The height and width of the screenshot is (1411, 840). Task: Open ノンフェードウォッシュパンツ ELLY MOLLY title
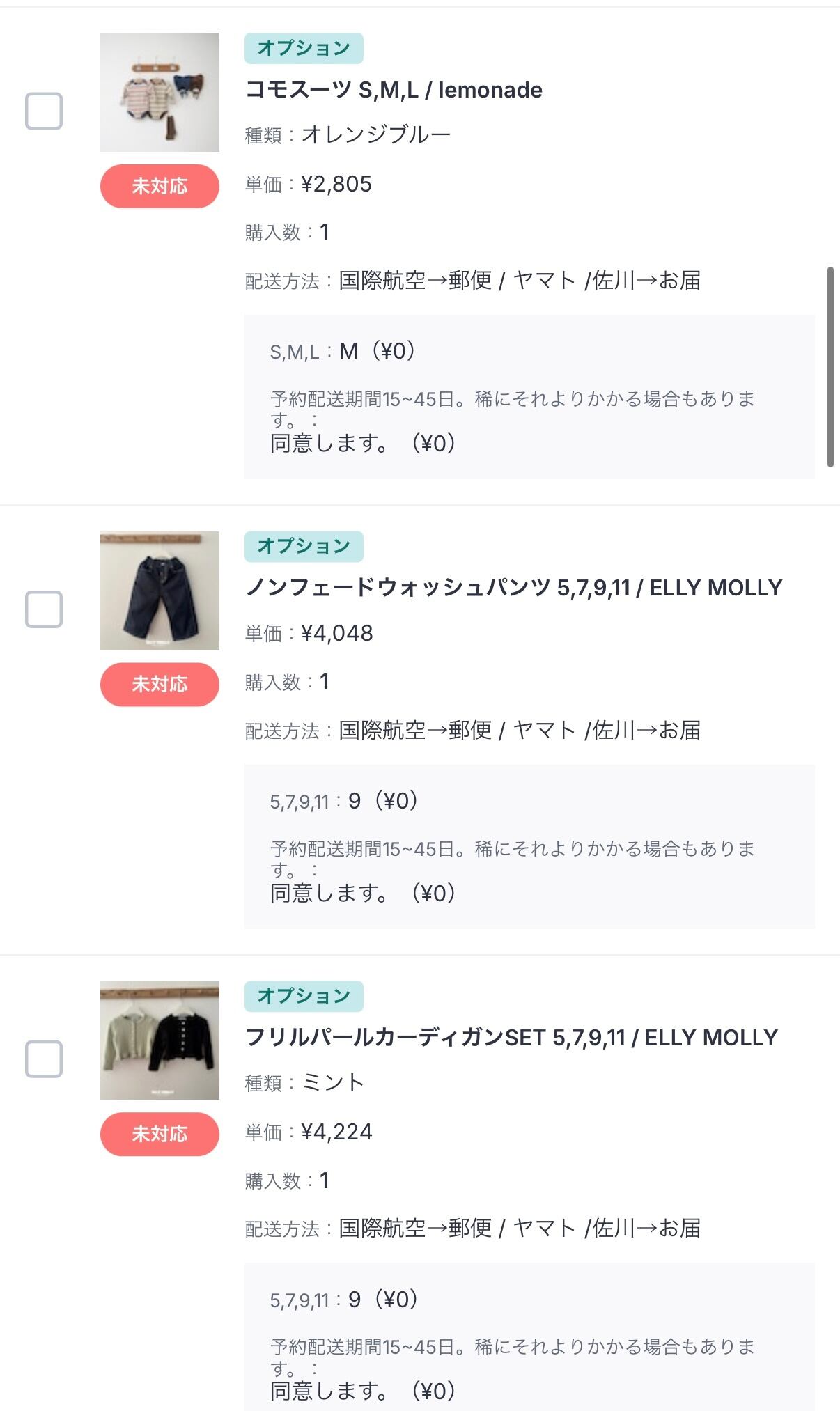(513, 588)
